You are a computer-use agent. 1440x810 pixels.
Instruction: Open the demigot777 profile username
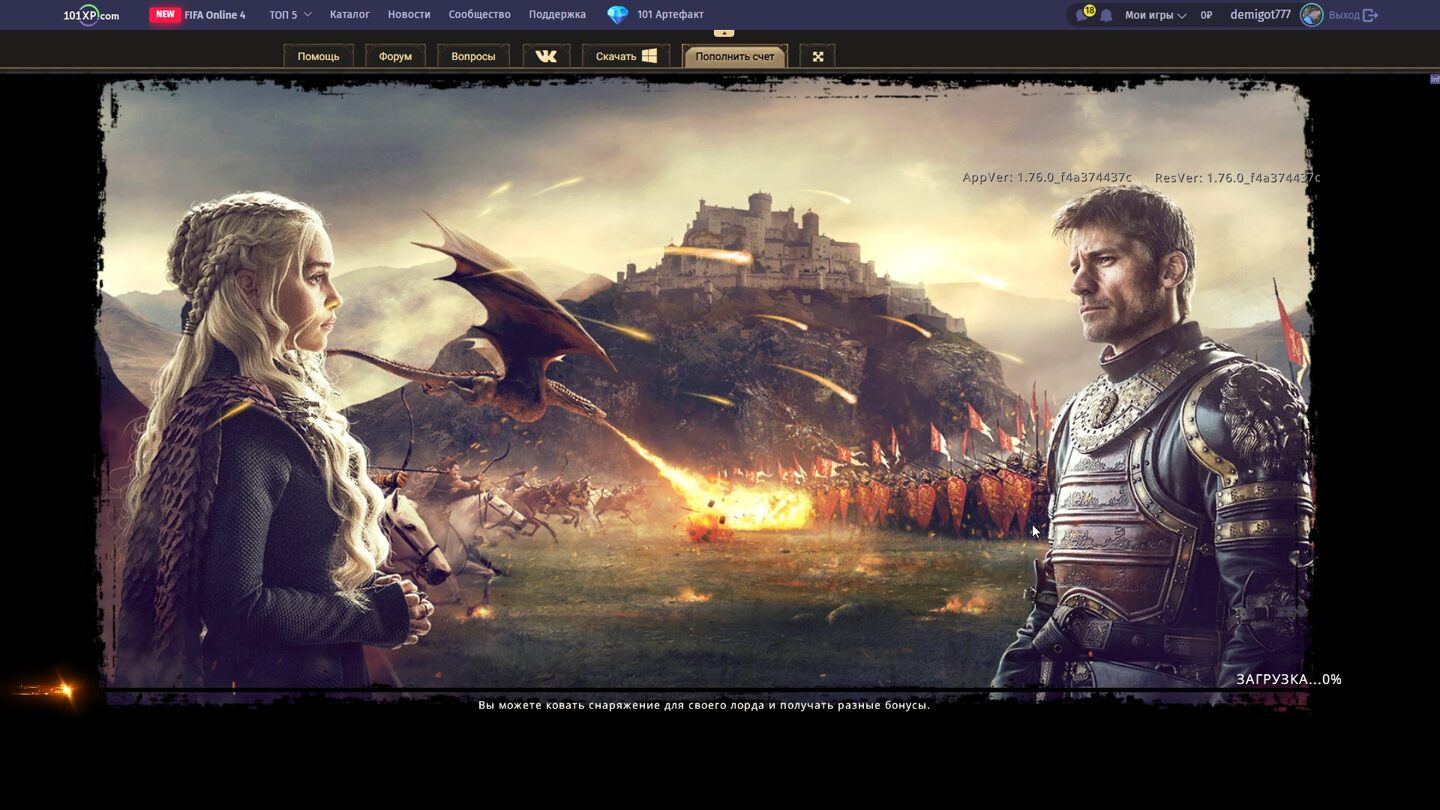point(1260,15)
